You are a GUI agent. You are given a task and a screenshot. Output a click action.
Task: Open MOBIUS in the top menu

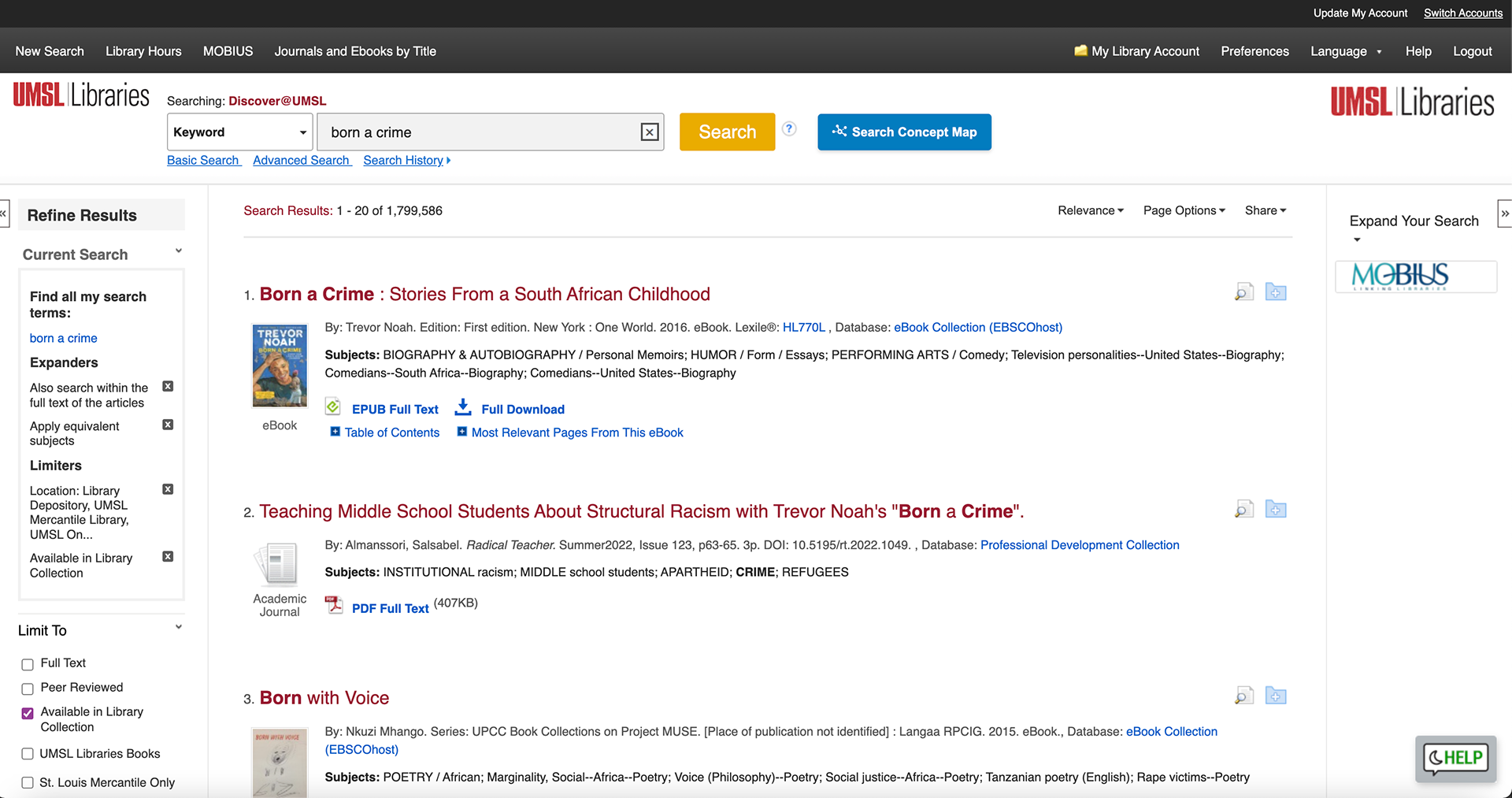point(228,51)
